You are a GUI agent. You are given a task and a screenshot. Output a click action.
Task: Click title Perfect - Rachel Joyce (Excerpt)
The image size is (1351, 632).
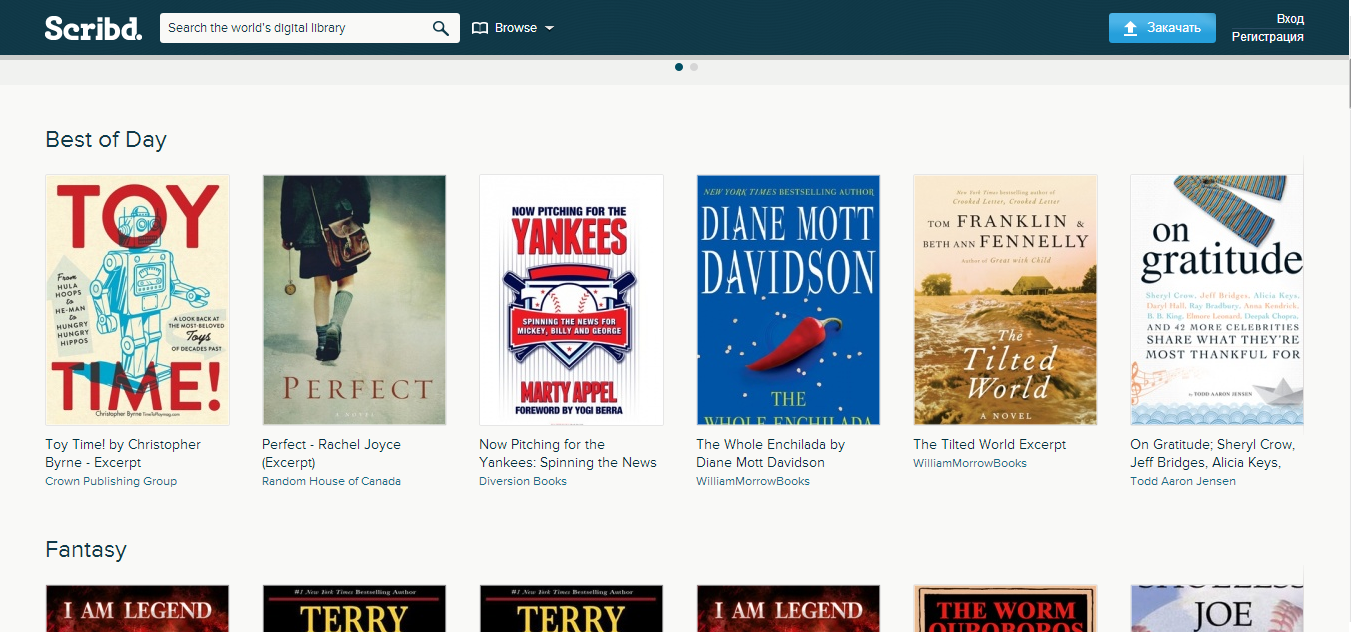331,453
